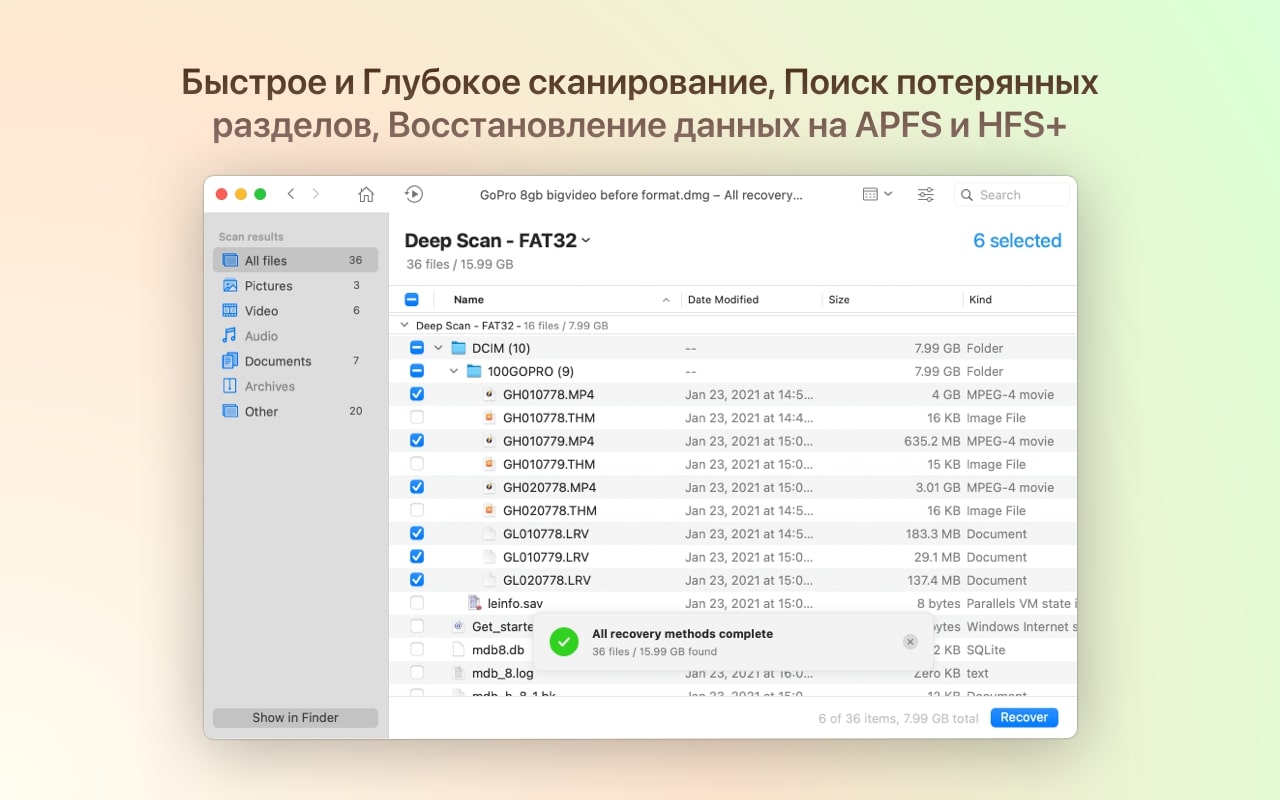1280x800 pixels.
Task: Click the Home icon in the title bar
Action: click(x=366, y=194)
